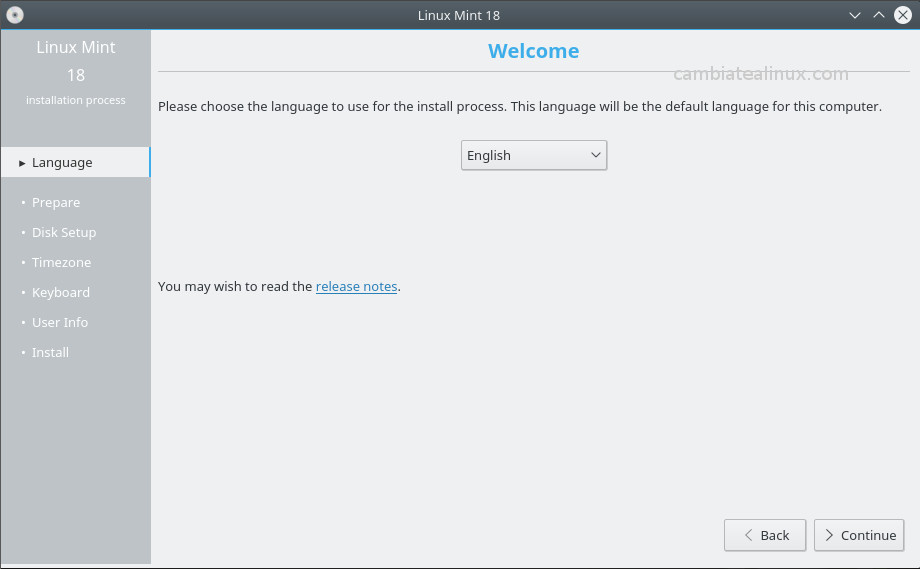Viewport: 920px width, 569px height.
Task: Click the Welcome heading
Action: point(533,51)
